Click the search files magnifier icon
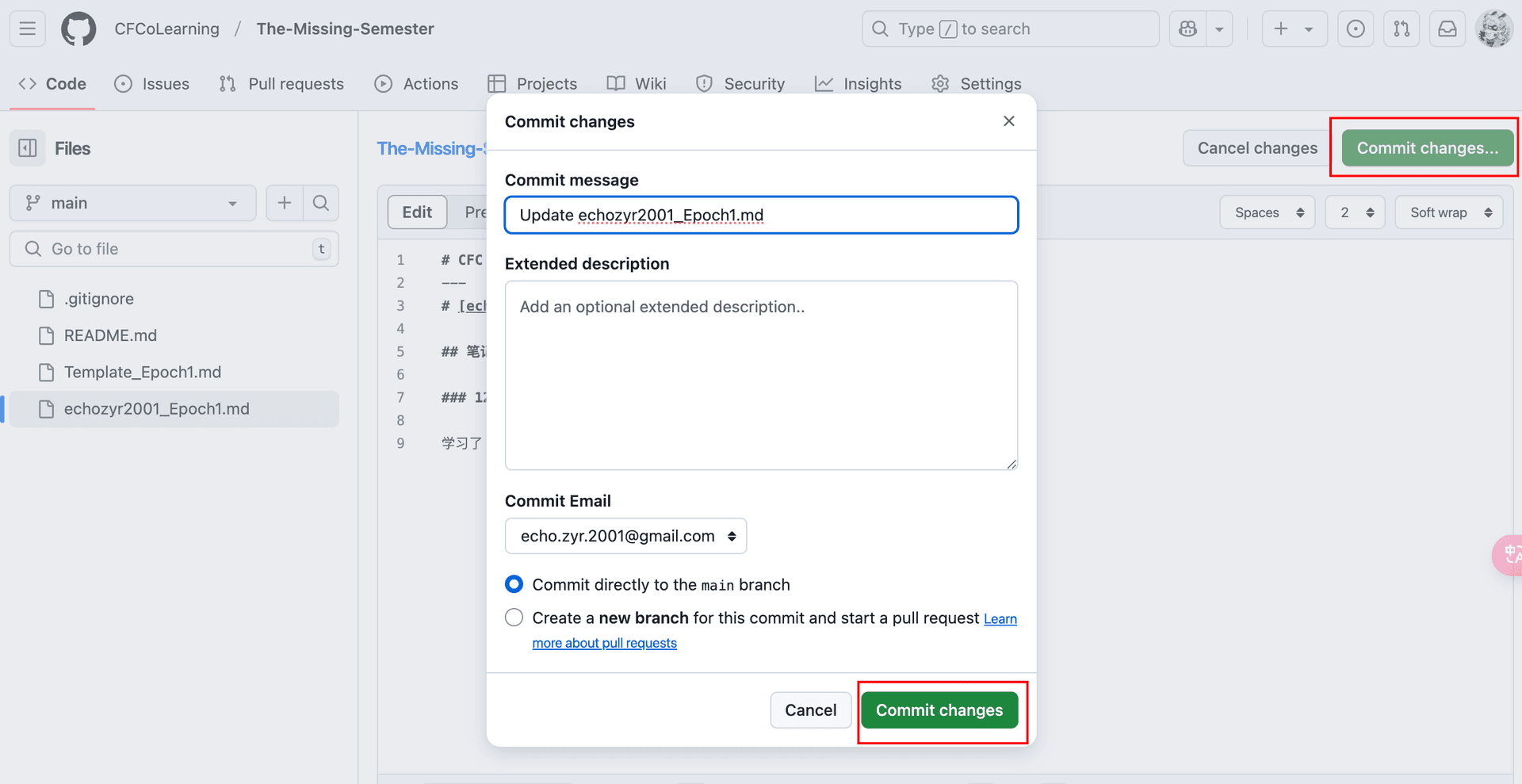 321,203
